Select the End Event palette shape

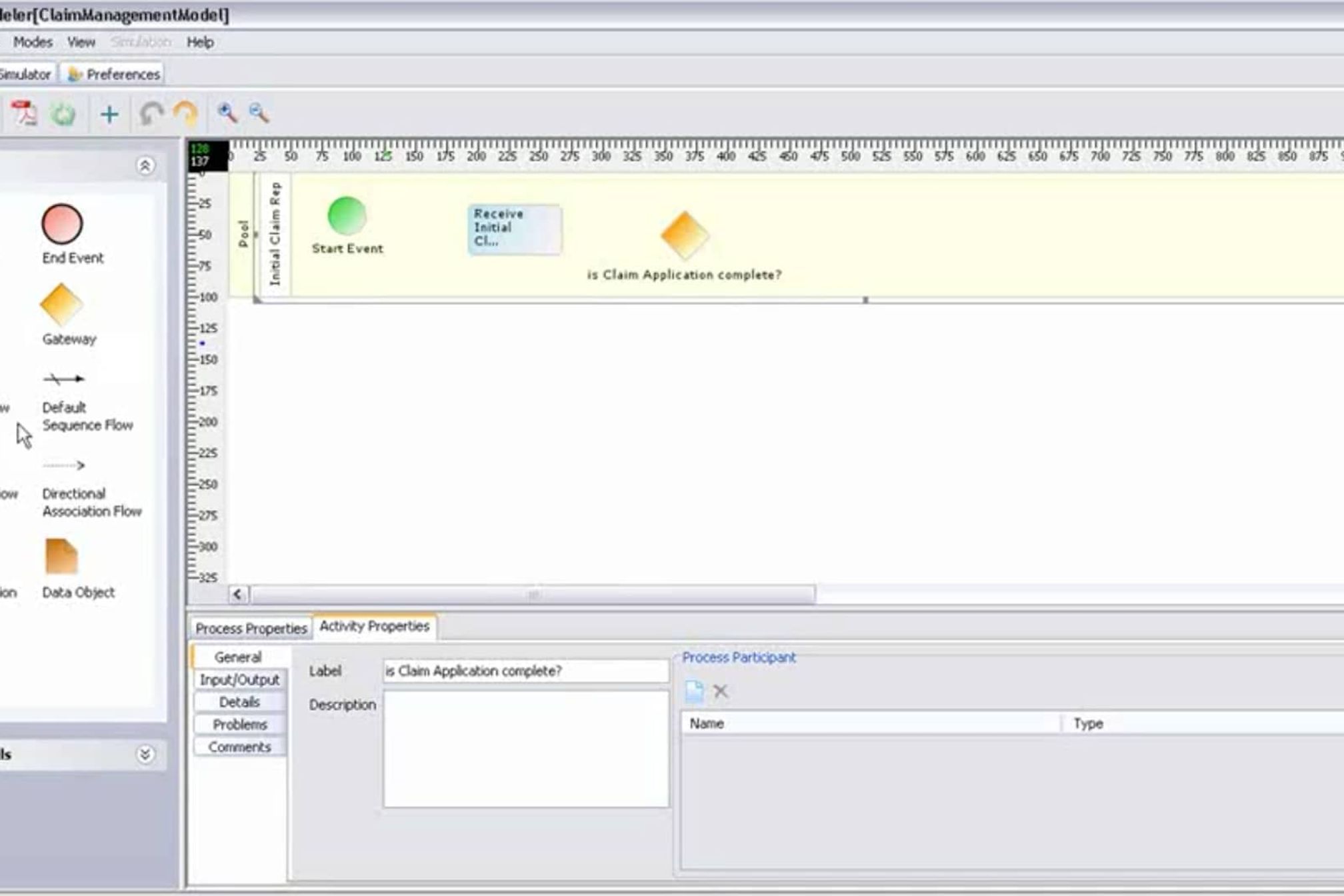point(63,225)
